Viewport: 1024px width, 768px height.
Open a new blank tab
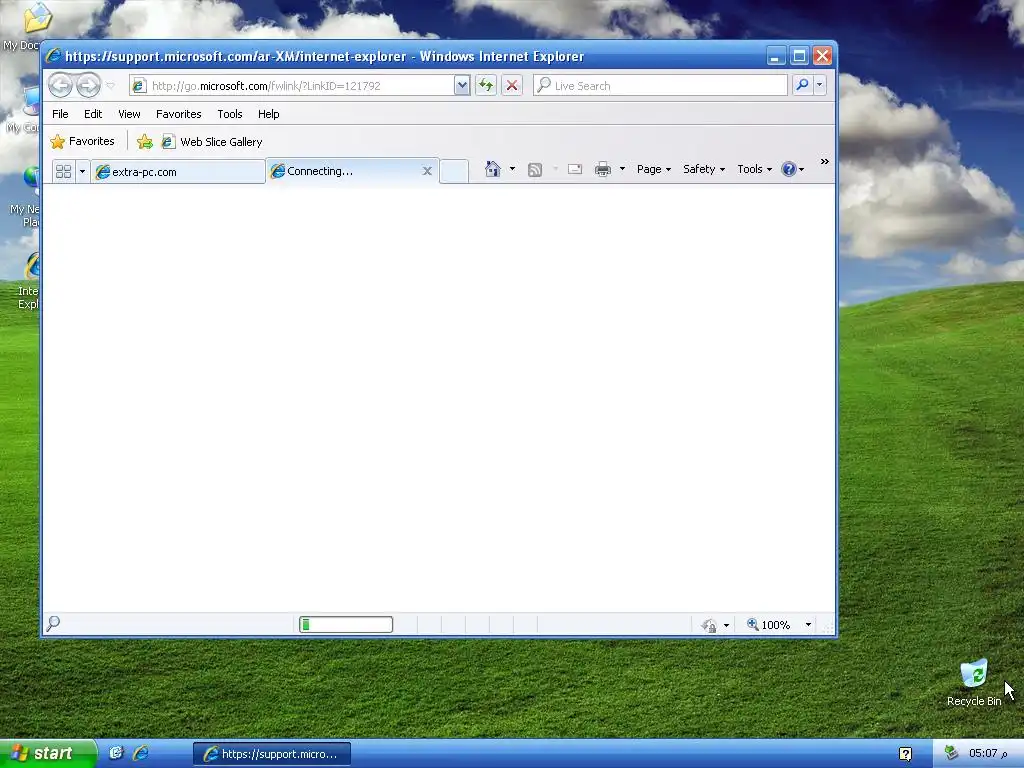(x=454, y=172)
